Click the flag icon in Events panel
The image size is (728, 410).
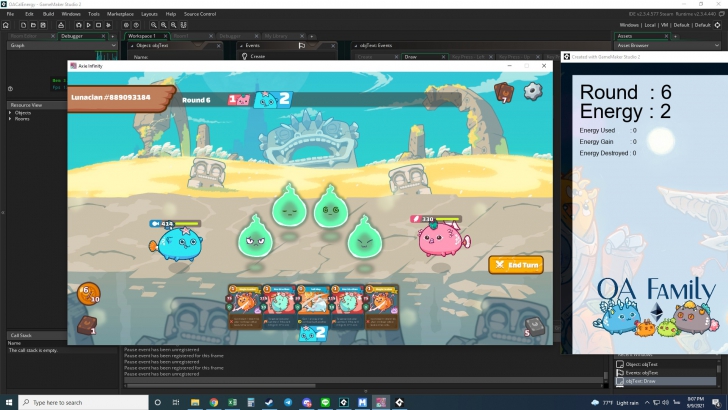coord(302,46)
